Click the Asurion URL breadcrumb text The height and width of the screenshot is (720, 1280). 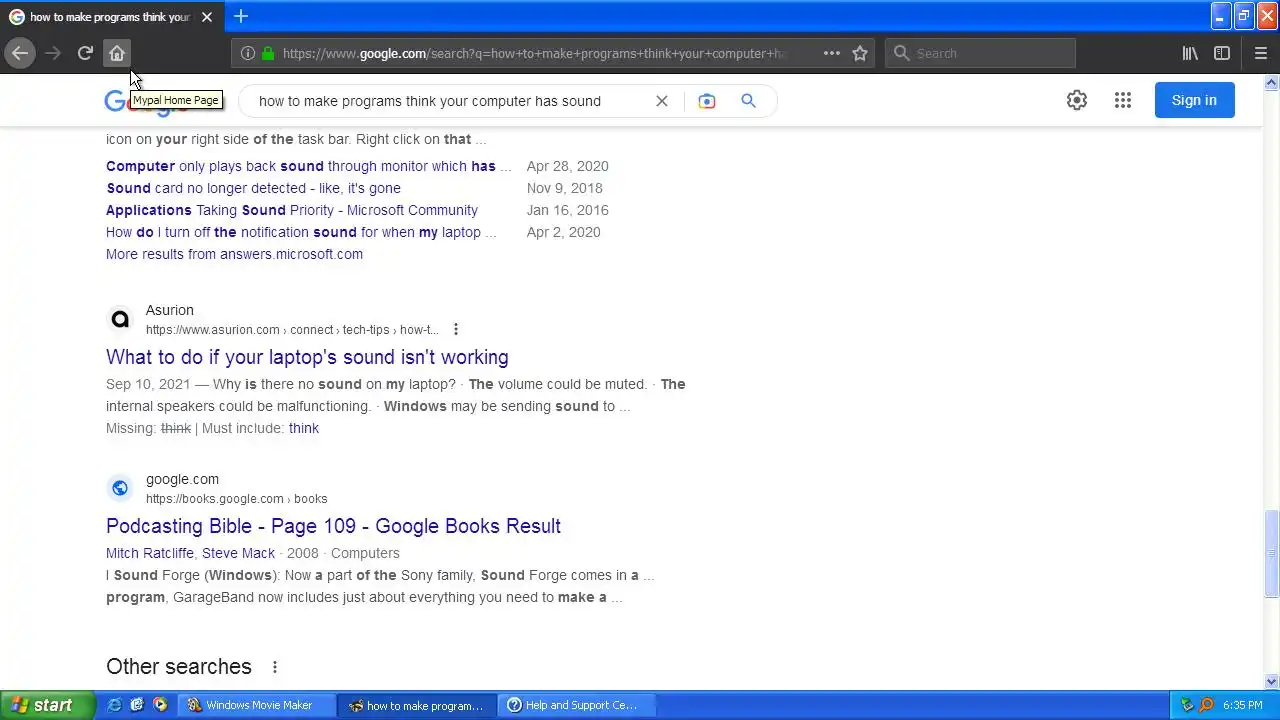coord(292,330)
